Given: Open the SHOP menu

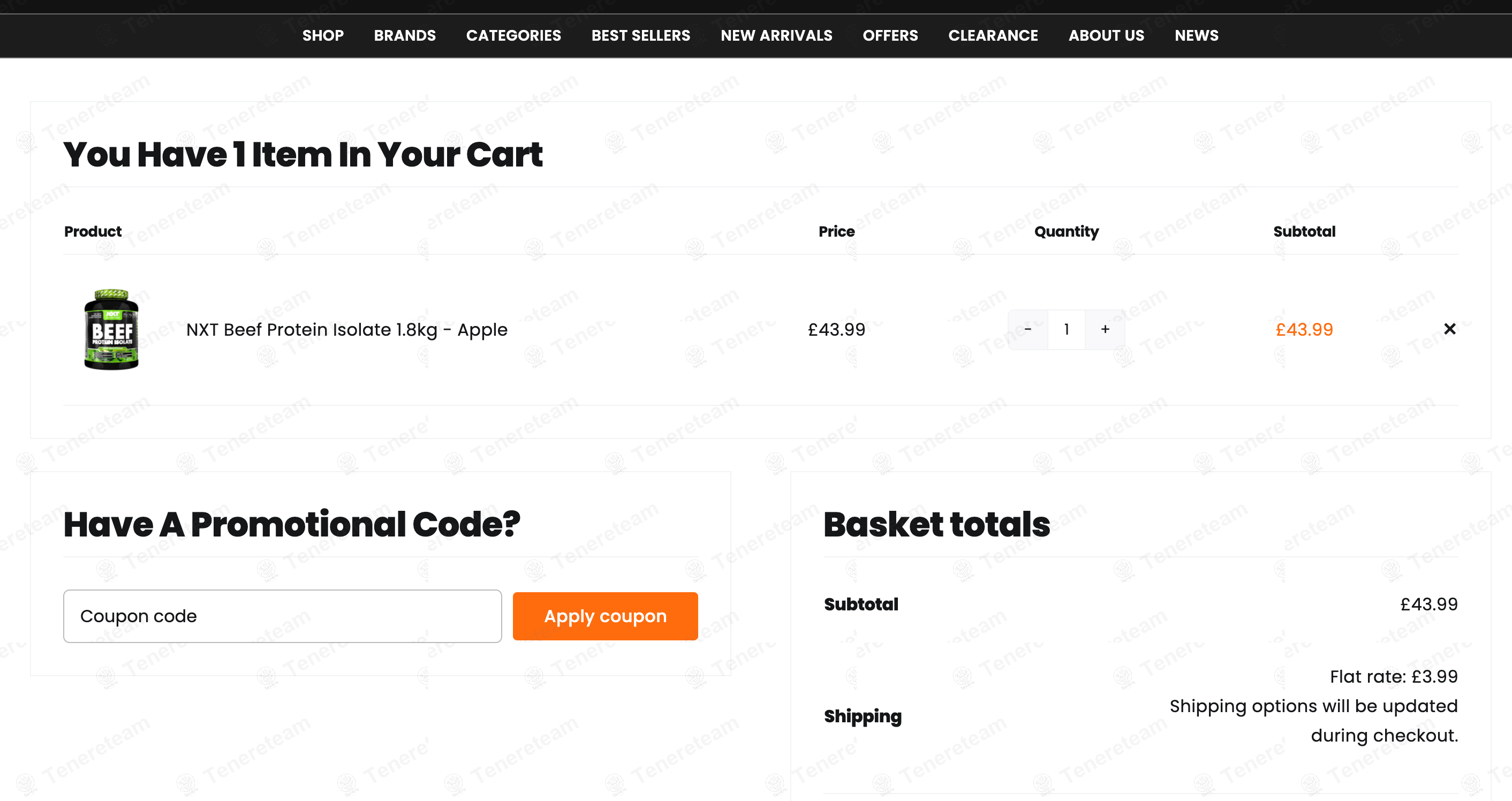Looking at the screenshot, I should 323,35.
